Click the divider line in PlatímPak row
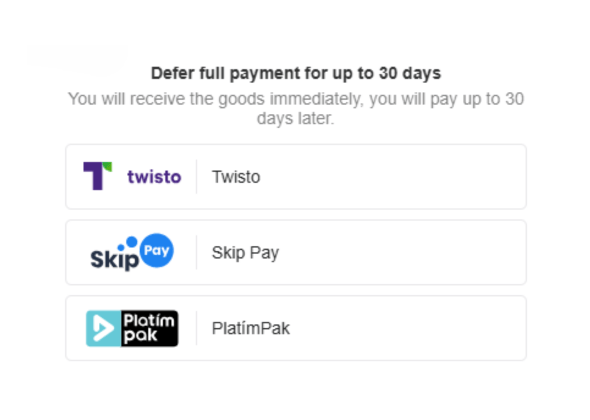Screen dimensions: 590x420 [196, 328]
